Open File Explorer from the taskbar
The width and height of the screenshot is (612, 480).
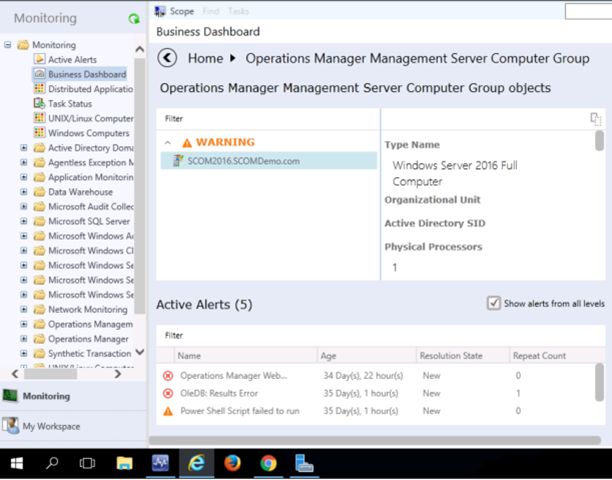click(125, 464)
